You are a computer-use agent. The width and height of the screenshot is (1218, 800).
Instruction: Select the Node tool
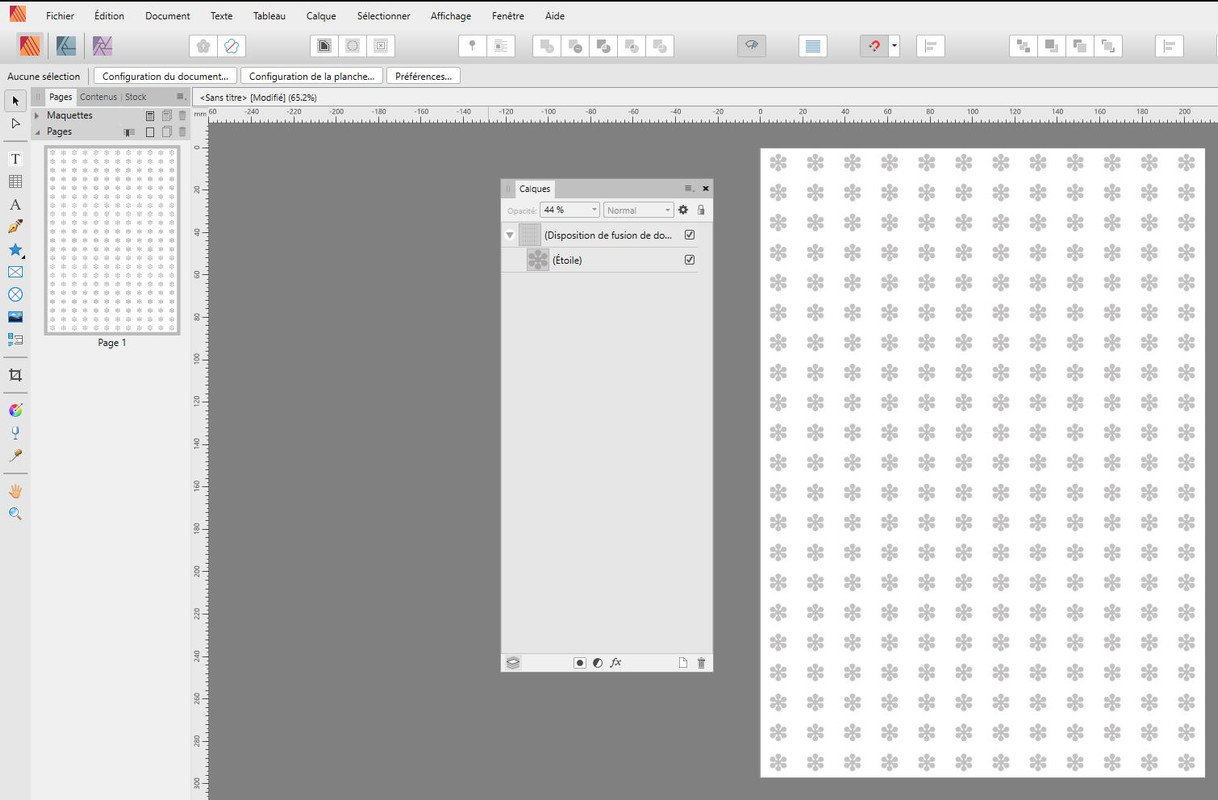click(15, 124)
